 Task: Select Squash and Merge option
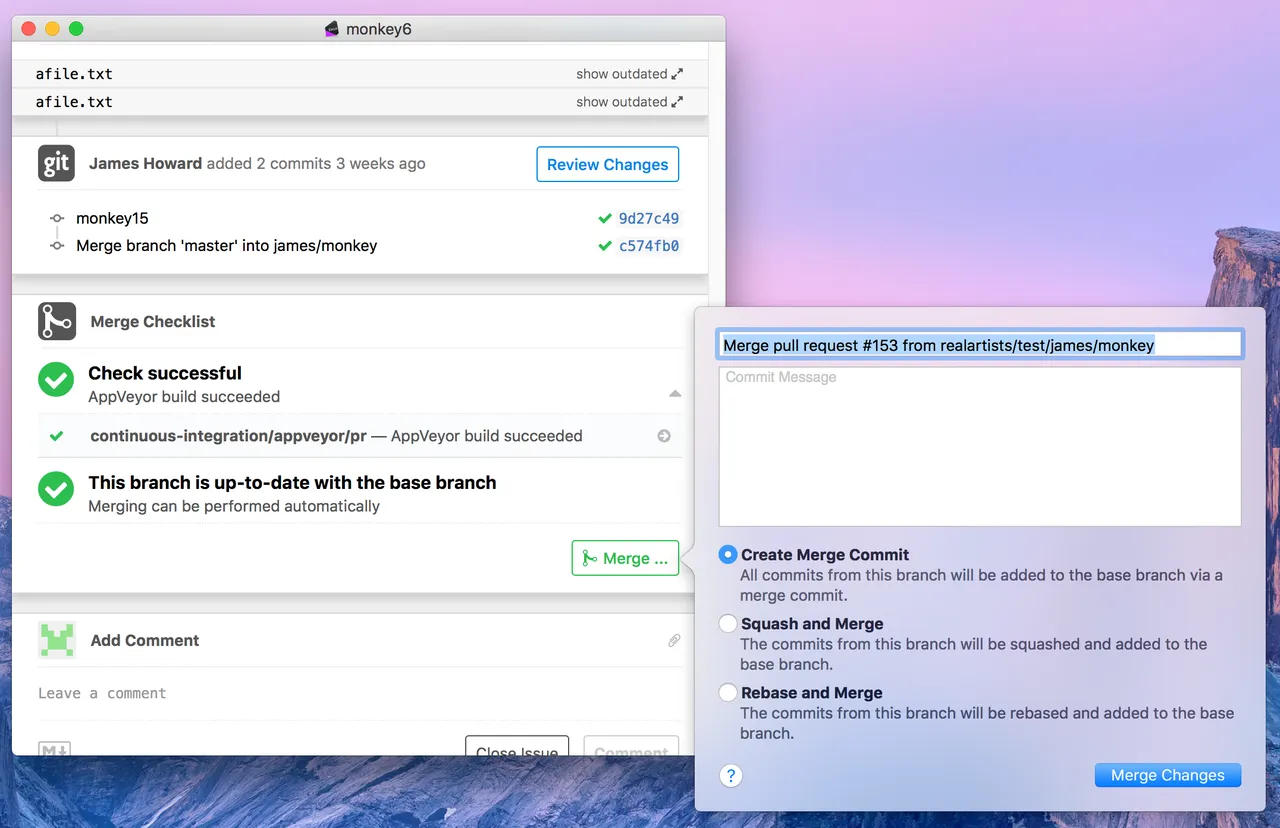[728, 624]
